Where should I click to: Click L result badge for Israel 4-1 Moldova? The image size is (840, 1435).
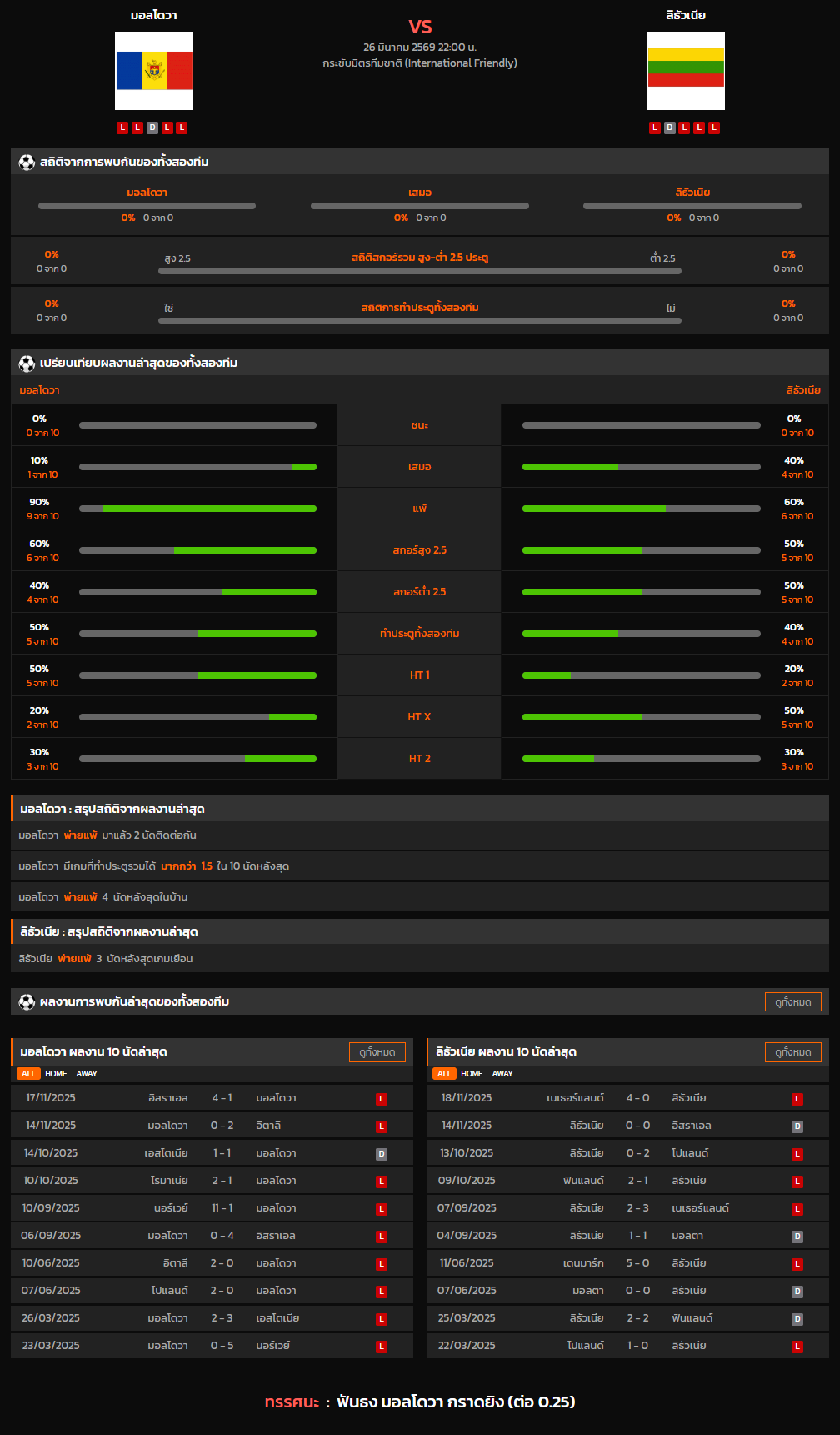tap(382, 1099)
